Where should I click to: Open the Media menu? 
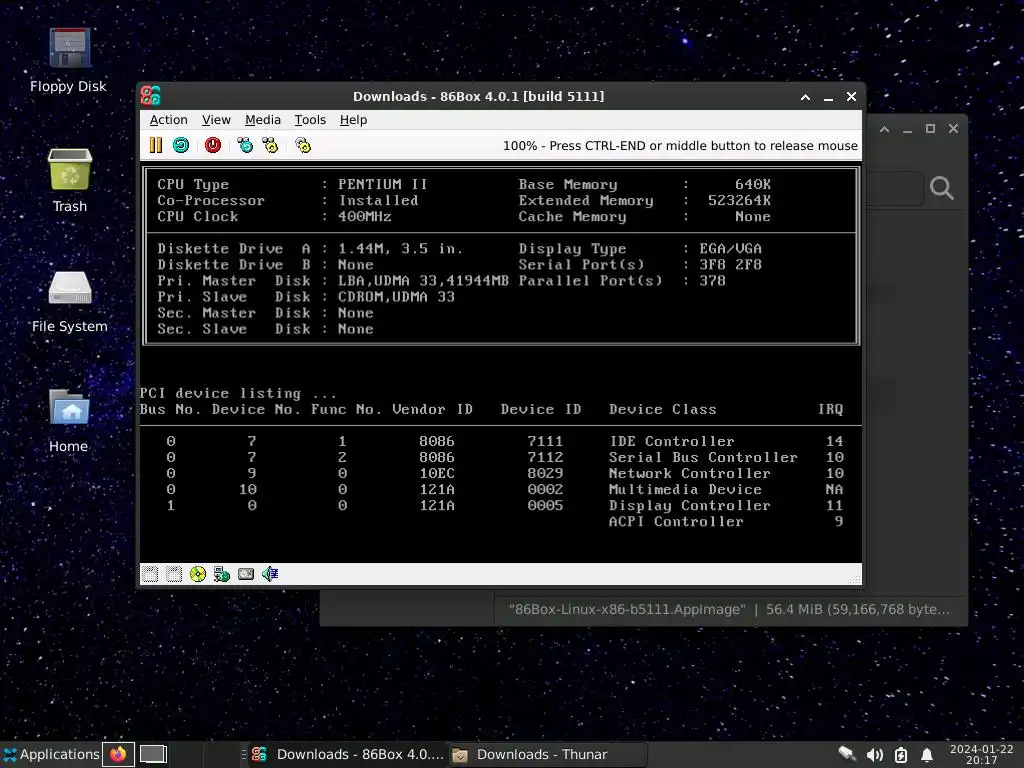click(263, 120)
